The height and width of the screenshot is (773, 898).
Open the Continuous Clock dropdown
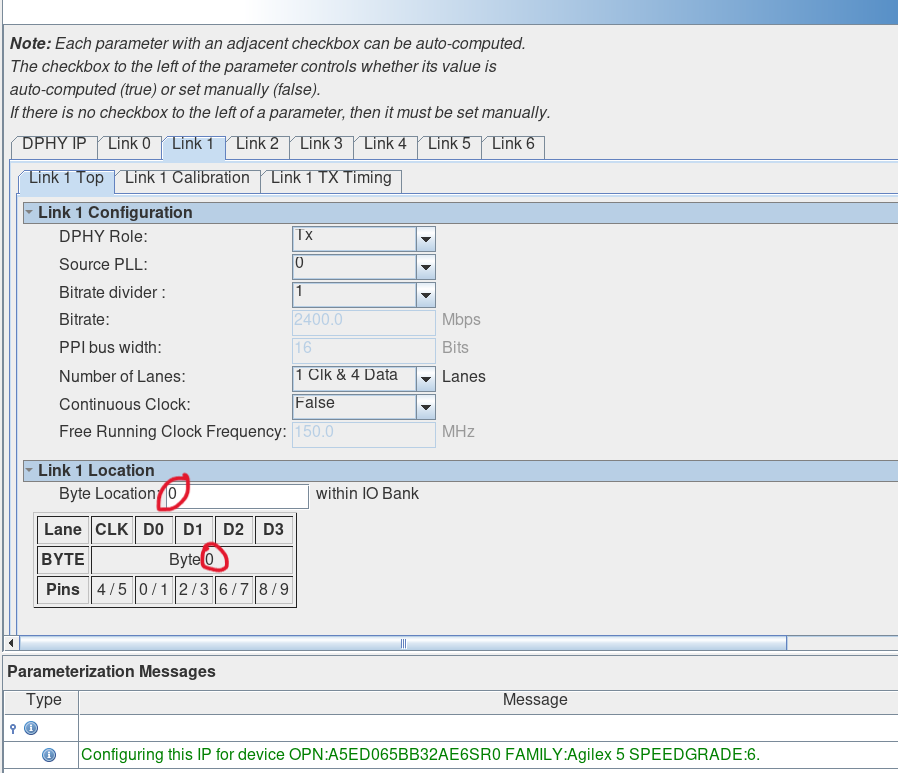pos(426,407)
